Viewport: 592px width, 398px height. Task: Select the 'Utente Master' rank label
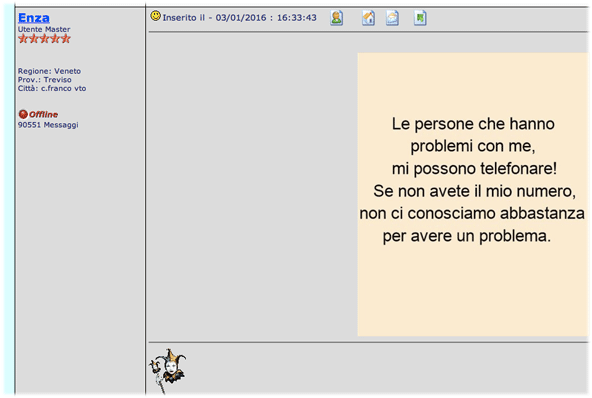tap(44, 29)
